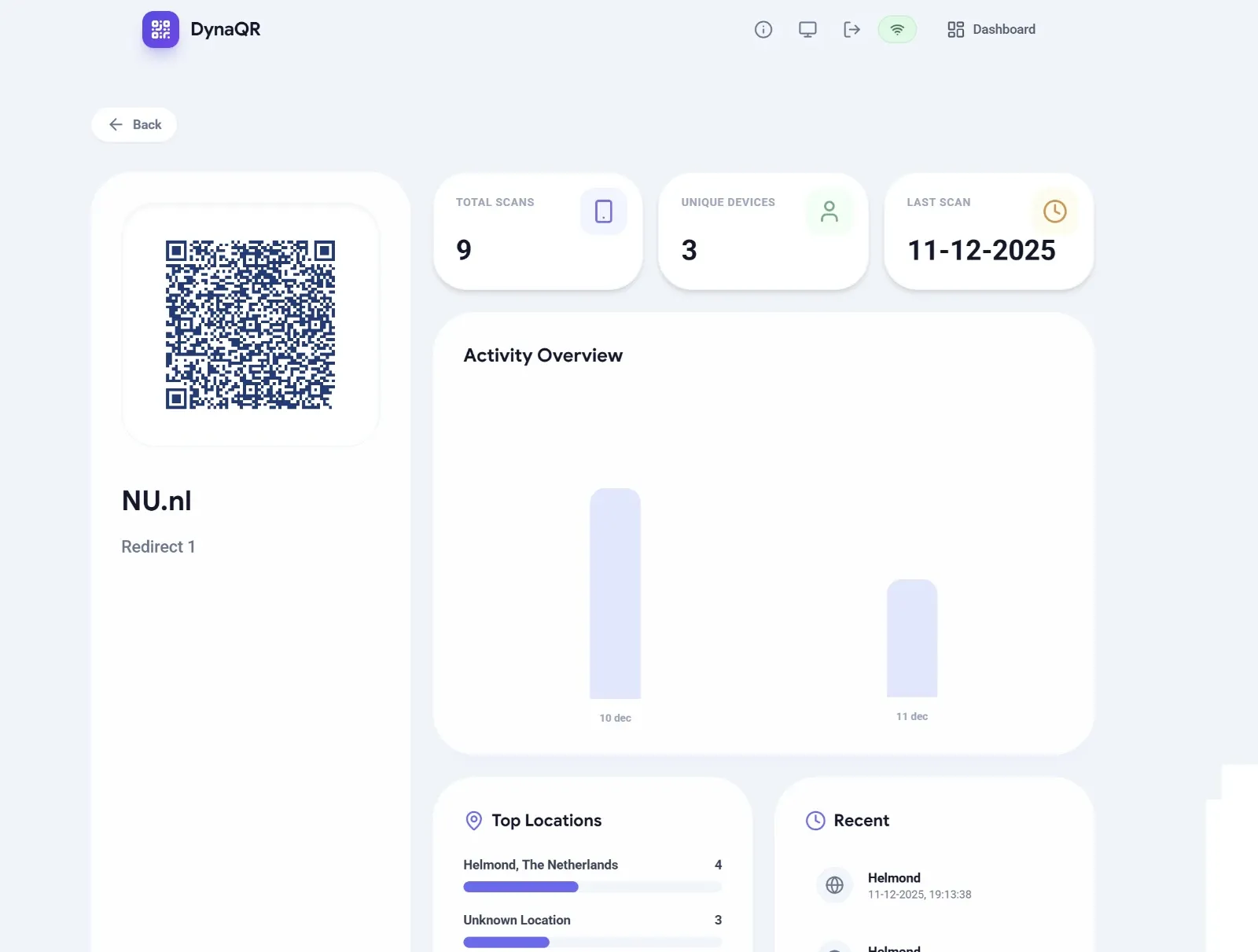Click the 11 dec axis label
This screenshot has width=1258, height=952.
tap(912, 716)
